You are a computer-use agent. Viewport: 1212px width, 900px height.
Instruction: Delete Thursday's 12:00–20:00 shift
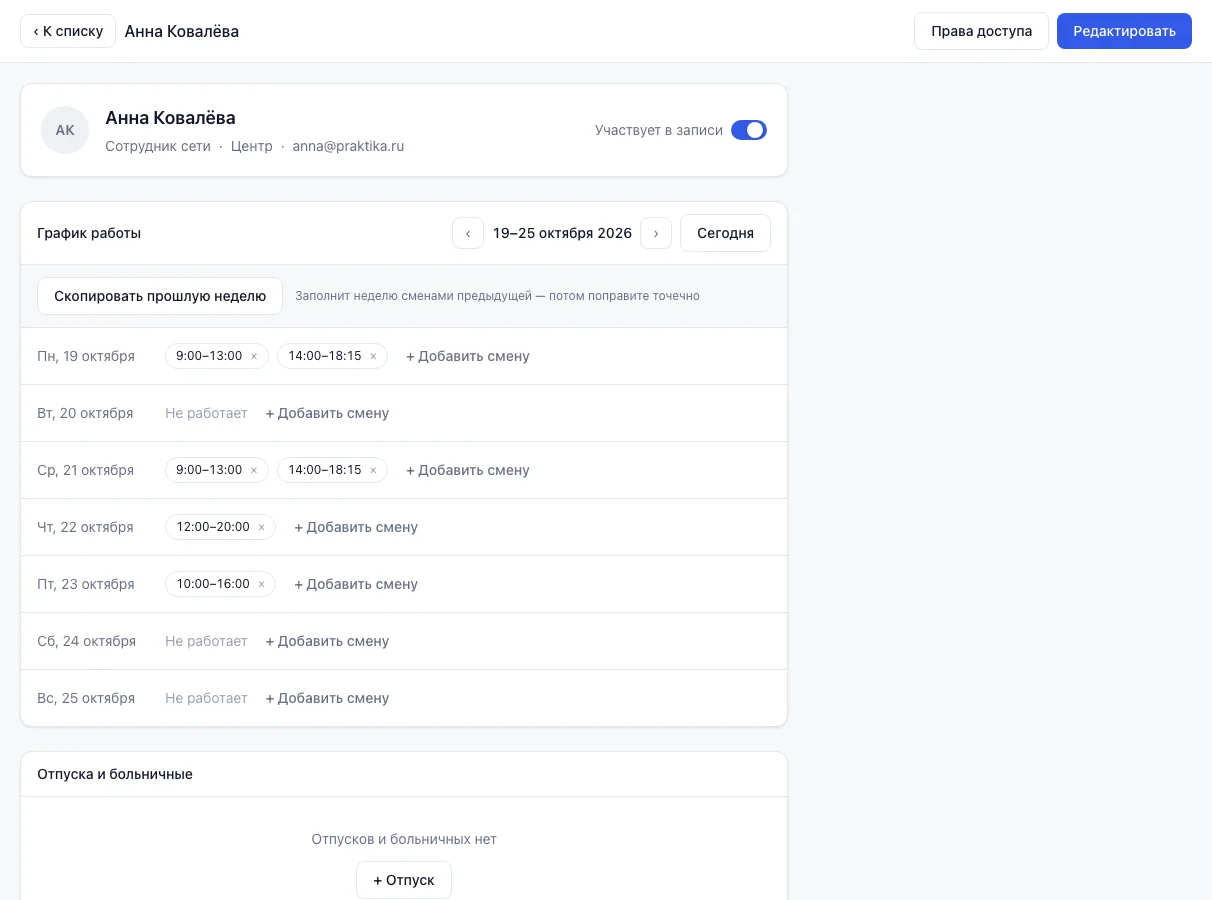[x=262, y=527]
